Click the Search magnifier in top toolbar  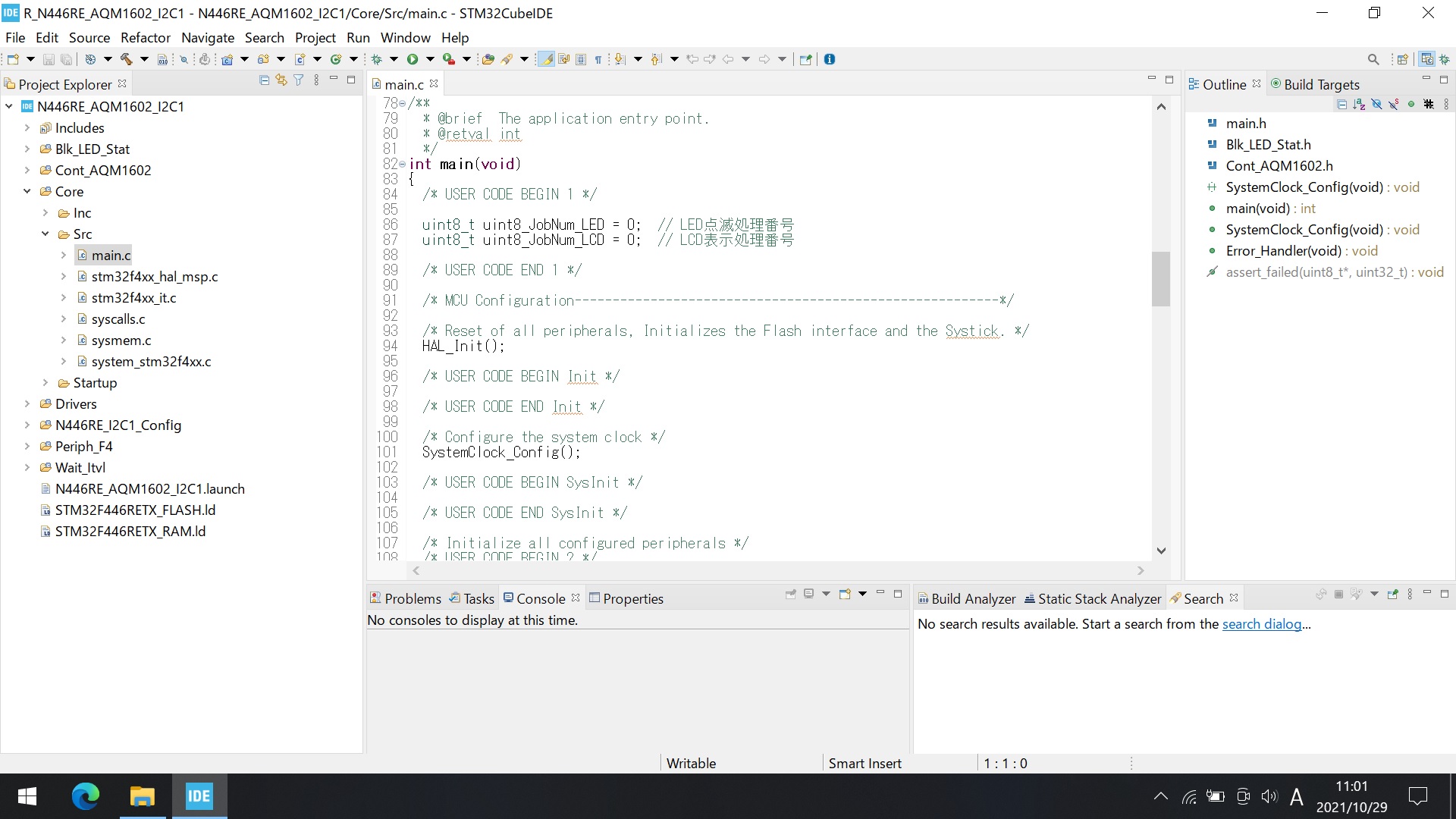click(1373, 59)
